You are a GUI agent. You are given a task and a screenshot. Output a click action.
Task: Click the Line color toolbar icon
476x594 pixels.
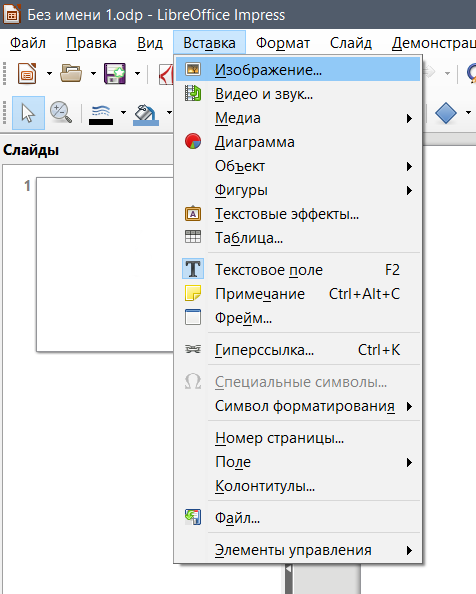[101, 115]
